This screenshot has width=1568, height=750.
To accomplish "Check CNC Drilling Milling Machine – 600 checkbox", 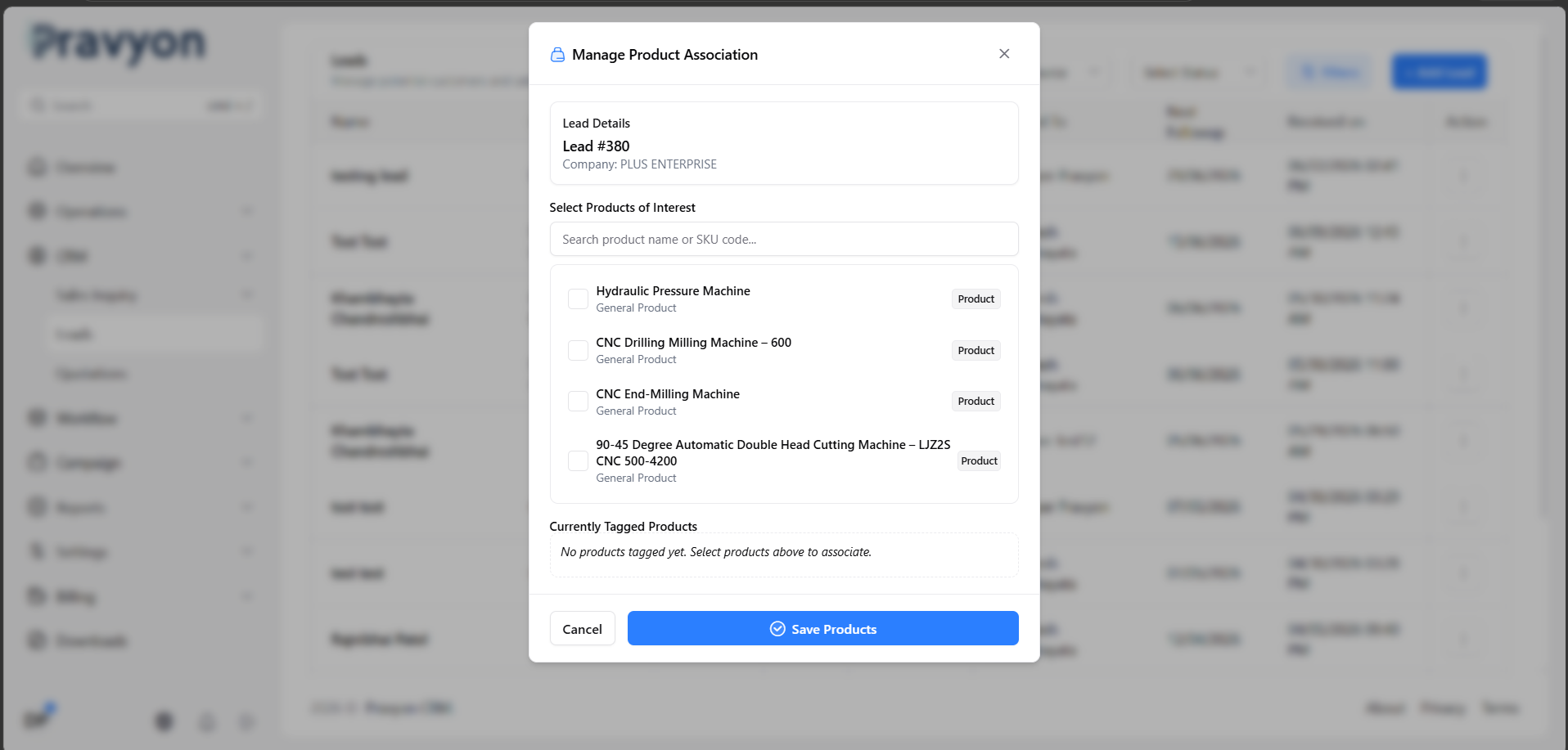I will pyautogui.click(x=578, y=351).
